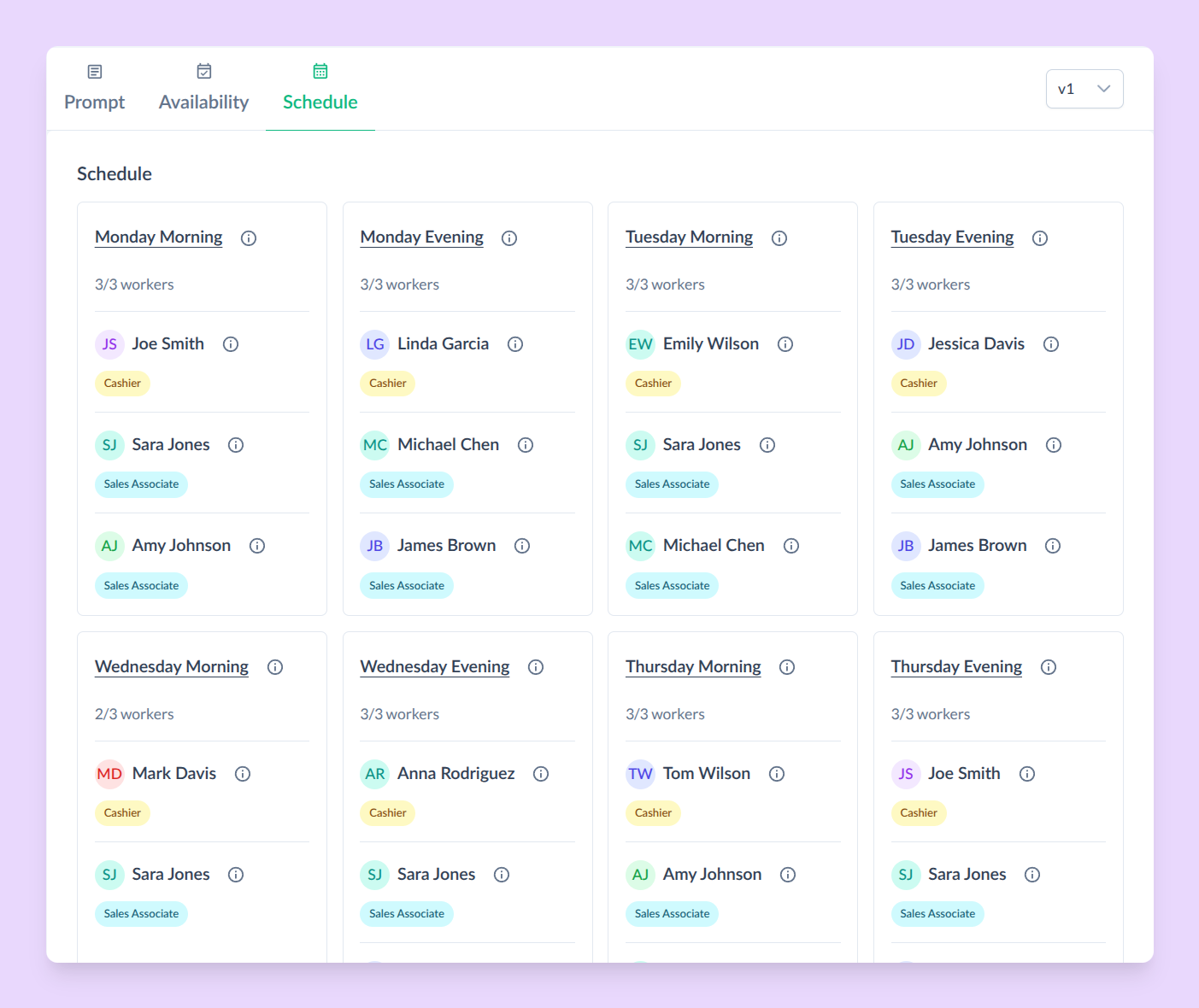This screenshot has width=1199, height=1008.
Task: Select the Schedule tab
Action: 320,88
